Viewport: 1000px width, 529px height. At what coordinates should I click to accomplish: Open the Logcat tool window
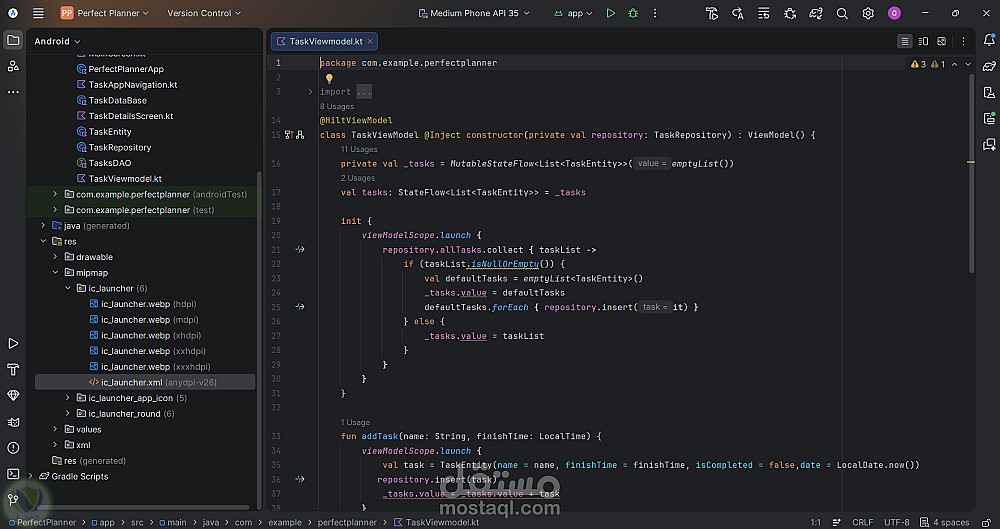13,421
